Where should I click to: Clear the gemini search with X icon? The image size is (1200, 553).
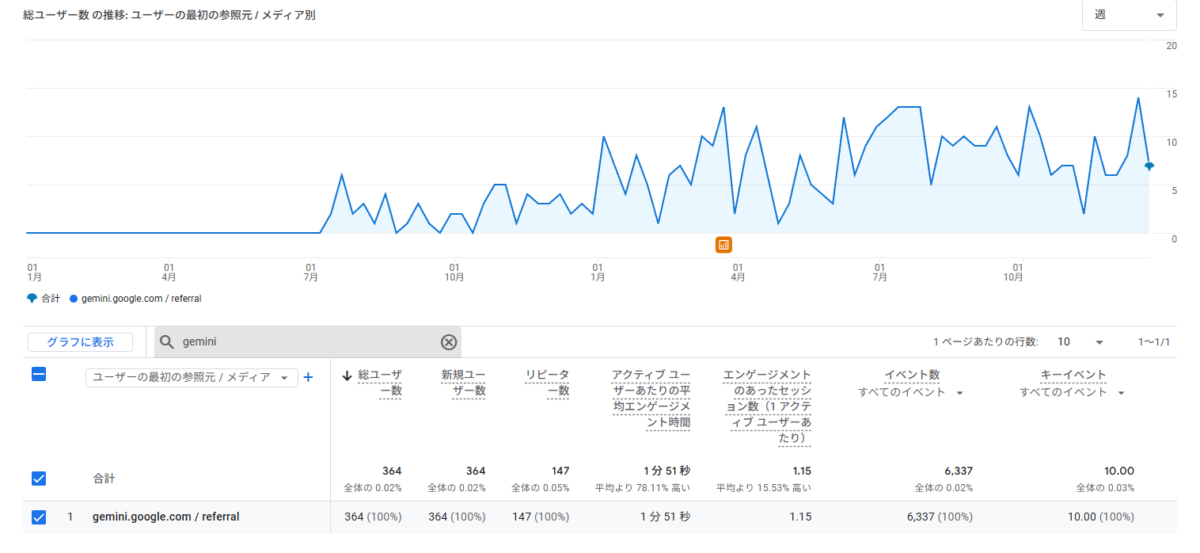(449, 342)
